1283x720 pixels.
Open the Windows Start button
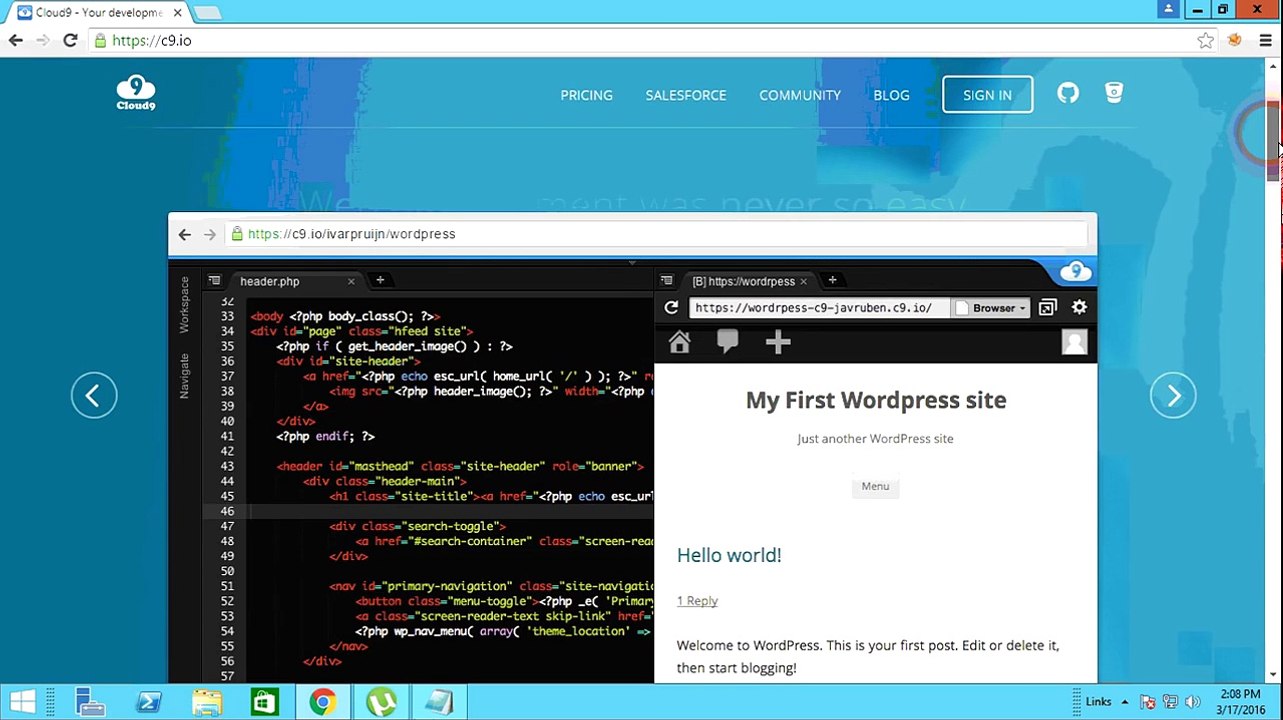(x=23, y=702)
